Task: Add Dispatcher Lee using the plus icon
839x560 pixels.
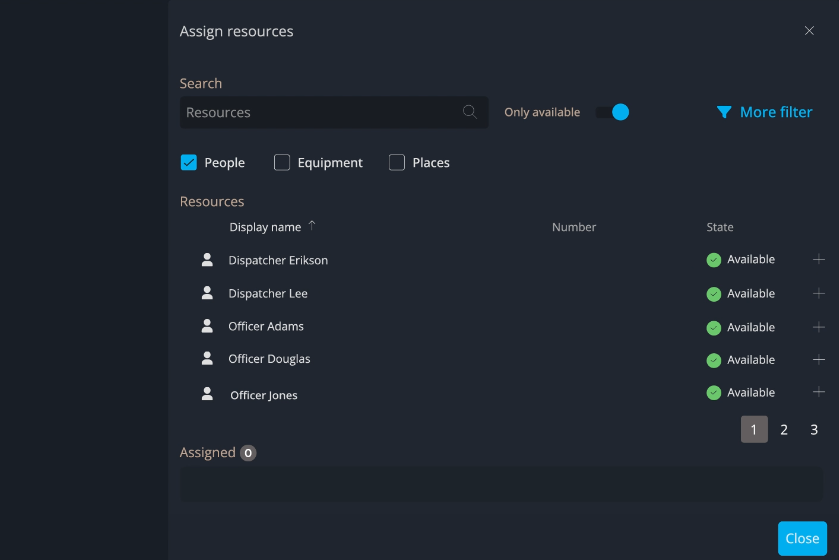Action: click(x=819, y=294)
